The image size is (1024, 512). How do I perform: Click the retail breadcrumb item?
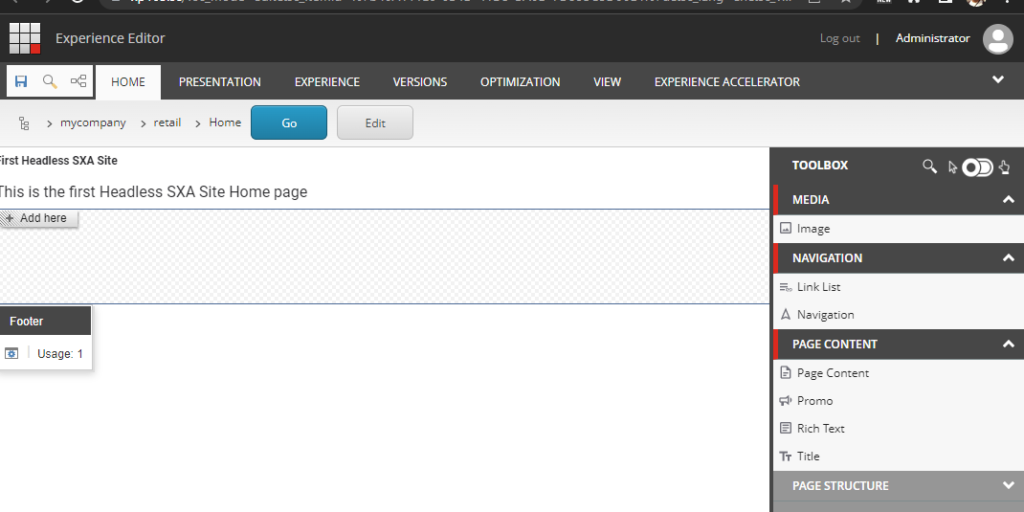(167, 123)
